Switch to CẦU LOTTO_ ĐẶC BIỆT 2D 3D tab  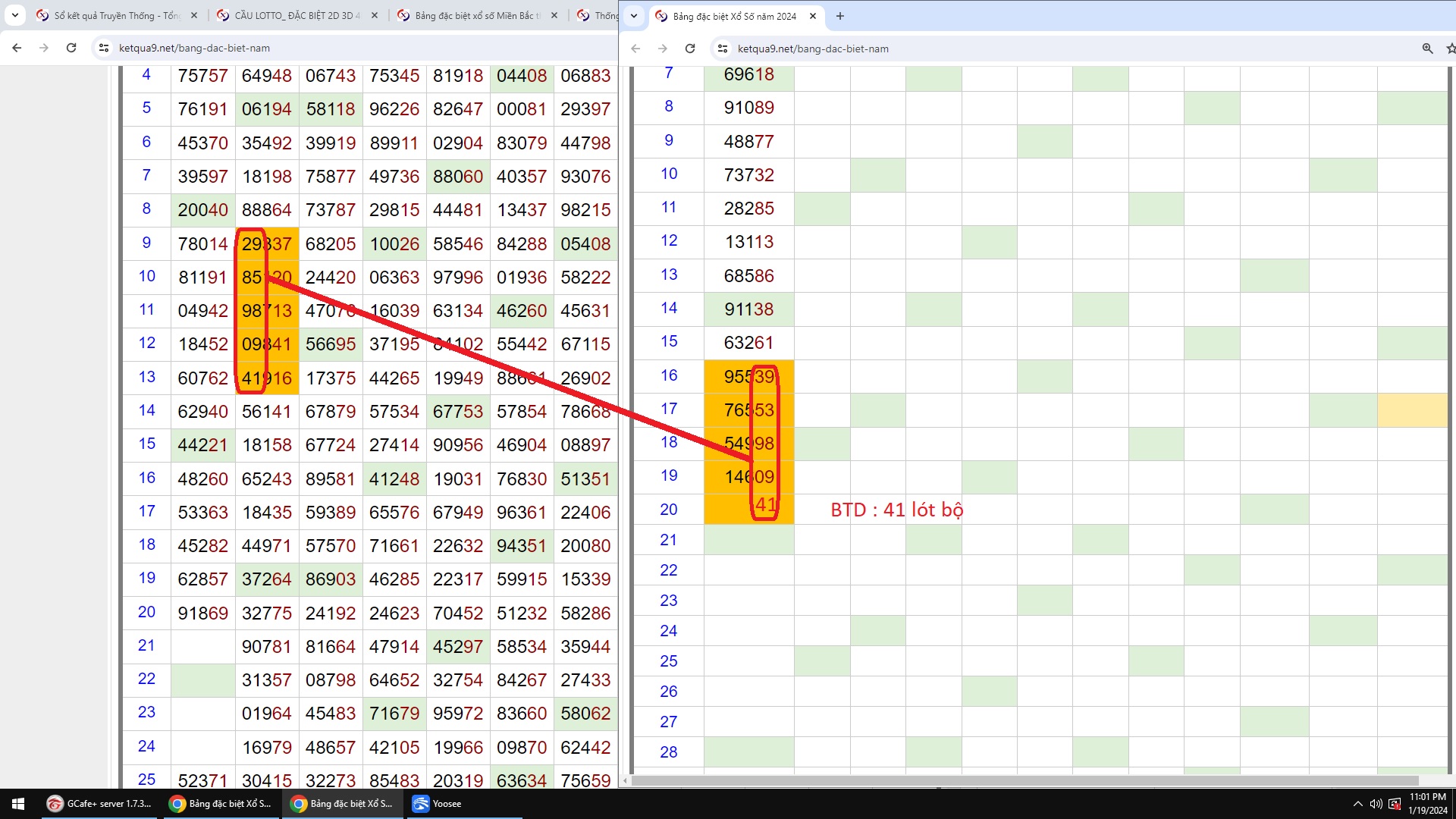click(296, 15)
